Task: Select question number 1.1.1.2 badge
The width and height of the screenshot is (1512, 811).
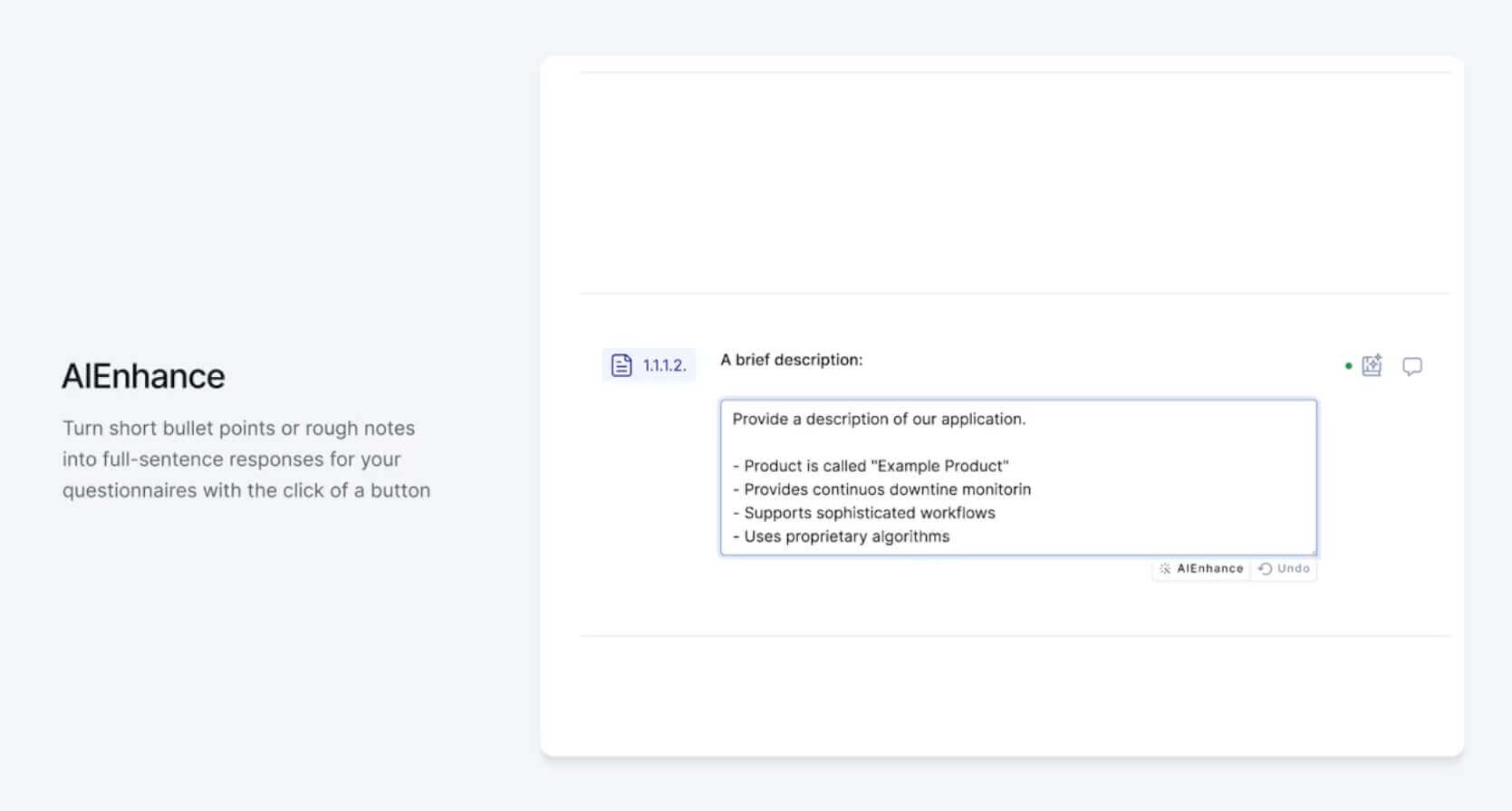Action: click(x=664, y=365)
